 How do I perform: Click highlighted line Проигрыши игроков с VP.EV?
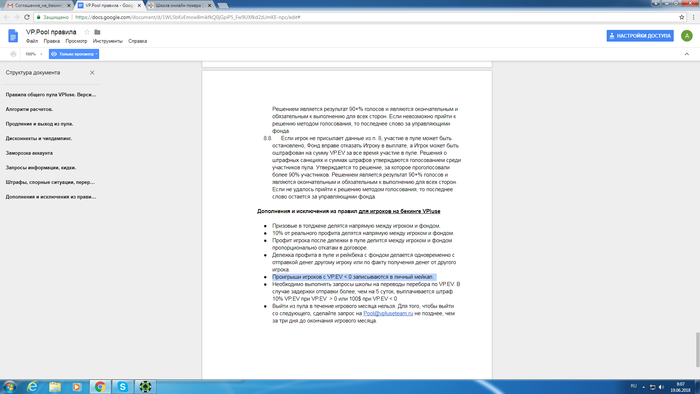click(353, 277)
